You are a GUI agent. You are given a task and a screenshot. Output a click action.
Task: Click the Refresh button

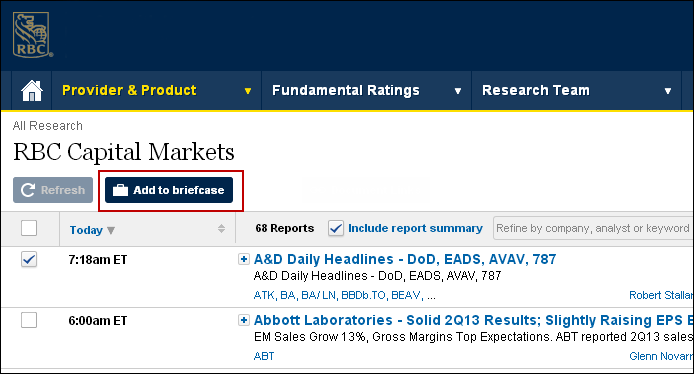(53, 190)
